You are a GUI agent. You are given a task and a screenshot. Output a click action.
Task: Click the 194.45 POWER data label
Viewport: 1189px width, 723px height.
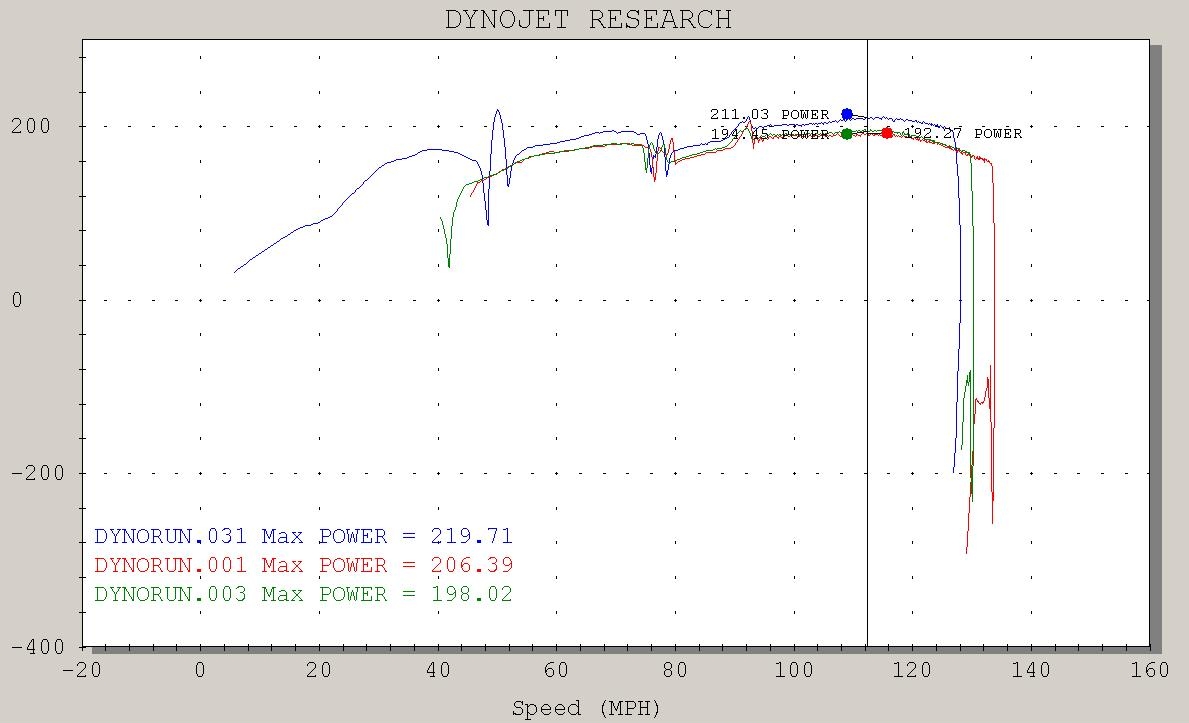(769, 134)
